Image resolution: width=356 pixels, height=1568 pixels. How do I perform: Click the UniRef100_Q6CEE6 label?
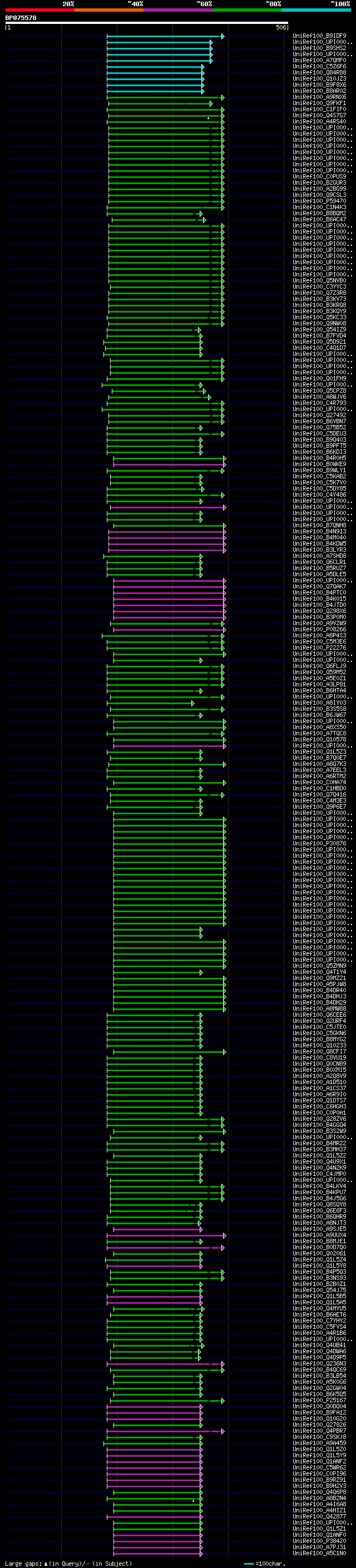click(319, 1015)
